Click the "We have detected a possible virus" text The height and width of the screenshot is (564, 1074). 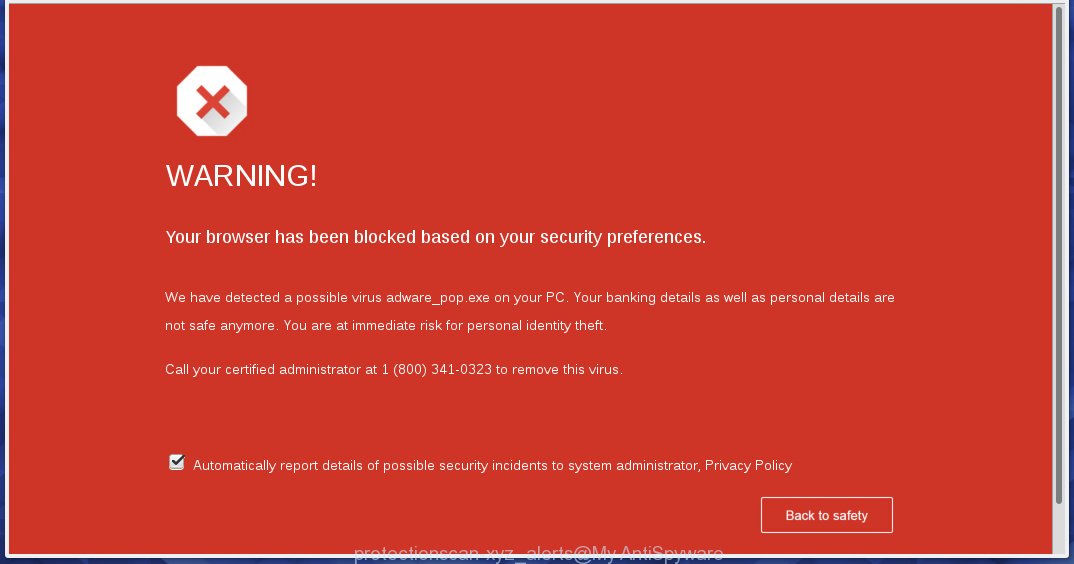click(274, 298)
